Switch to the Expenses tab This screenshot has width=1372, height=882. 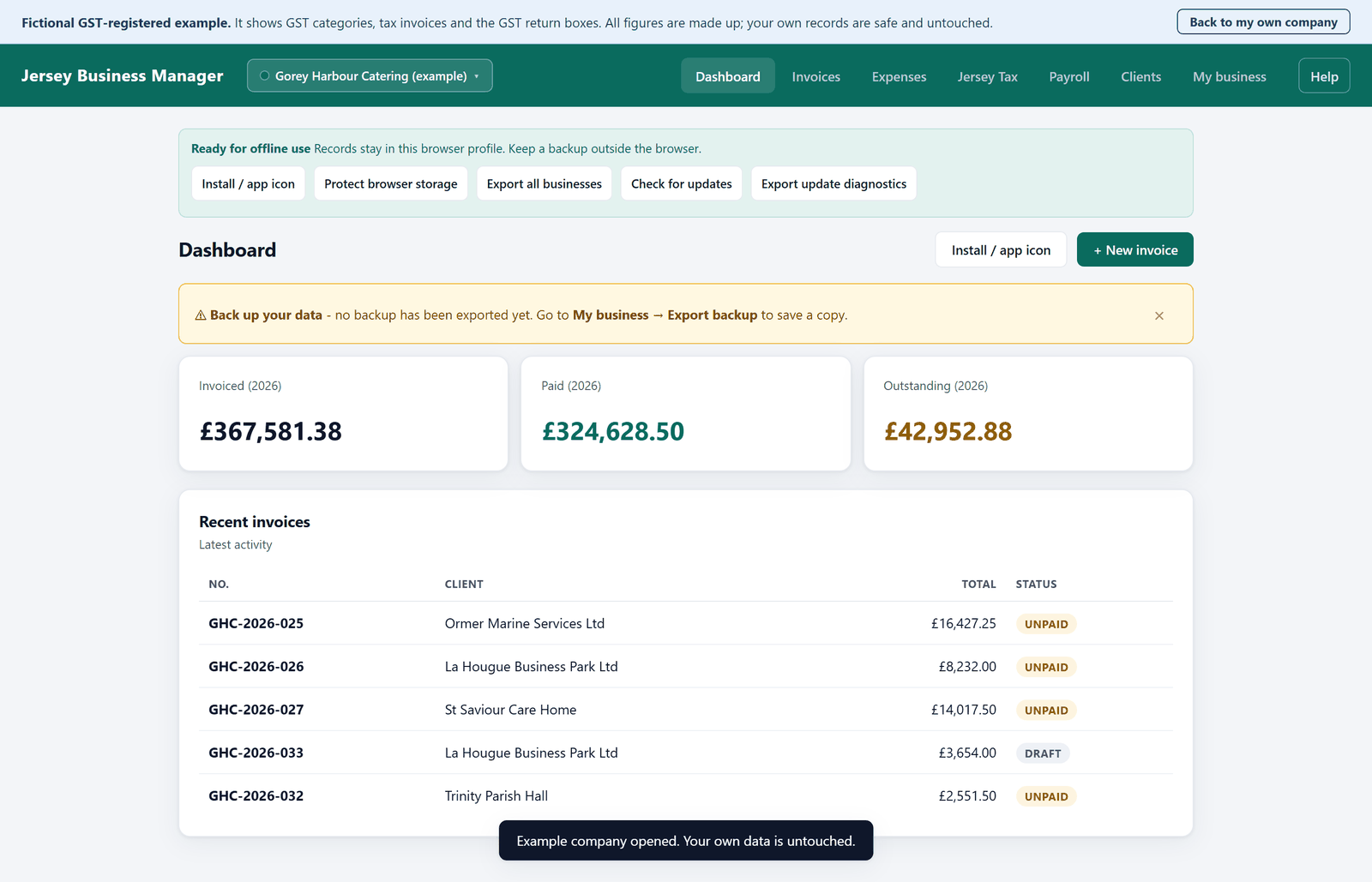899,76
